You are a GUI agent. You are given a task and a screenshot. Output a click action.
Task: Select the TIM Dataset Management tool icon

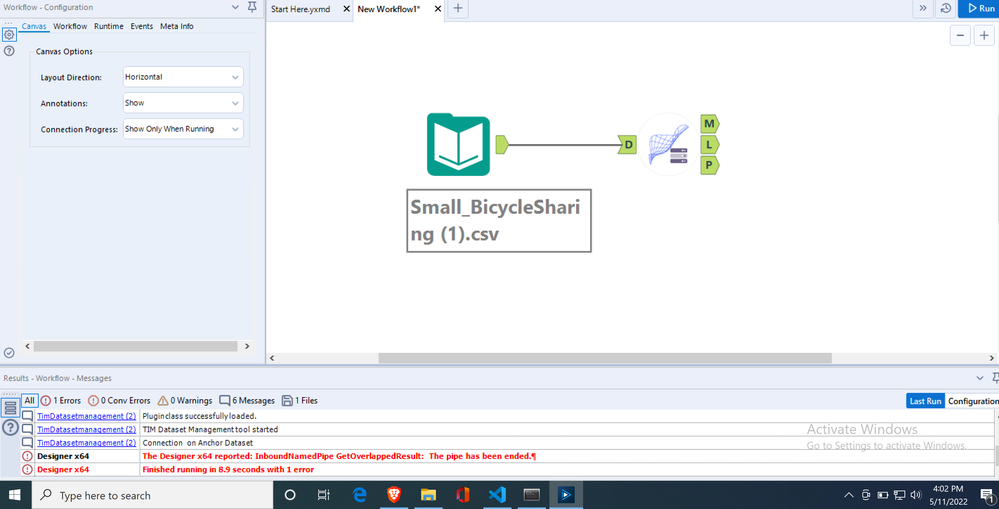[668, 145]
